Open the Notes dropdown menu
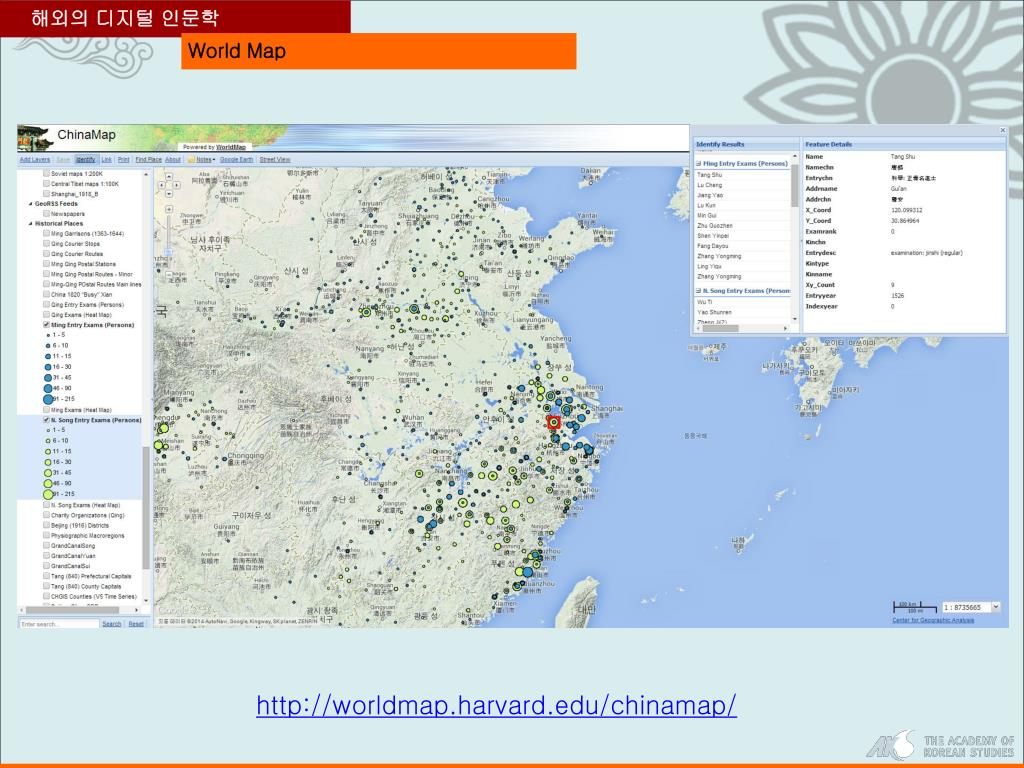This screenshot has width=1024, height=768. click(x=206, y=159)
